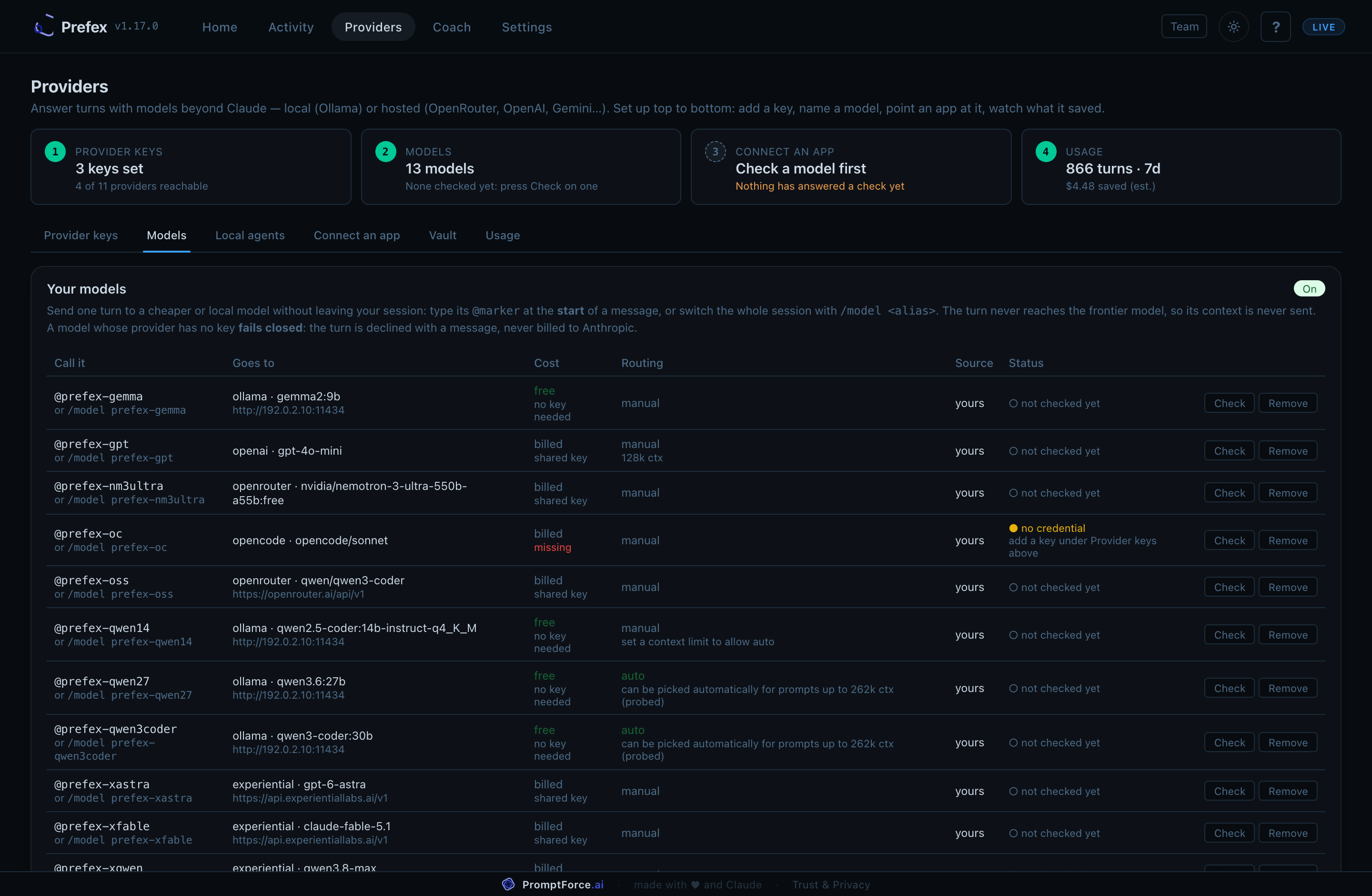This screenshot has height=896, width=1372.
Task: Check the @prefex-qwen3coder model
Action: pyautogui.click(x=1229, y=743)
